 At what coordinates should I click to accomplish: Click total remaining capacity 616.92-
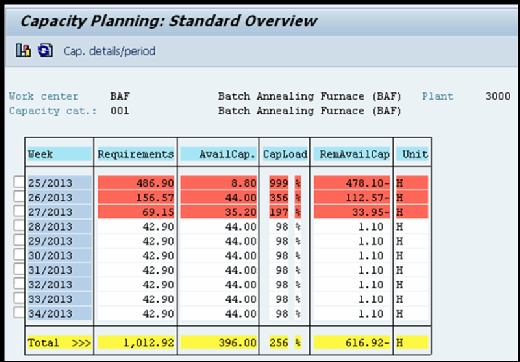pyautogui.click(x=352, y=342)
